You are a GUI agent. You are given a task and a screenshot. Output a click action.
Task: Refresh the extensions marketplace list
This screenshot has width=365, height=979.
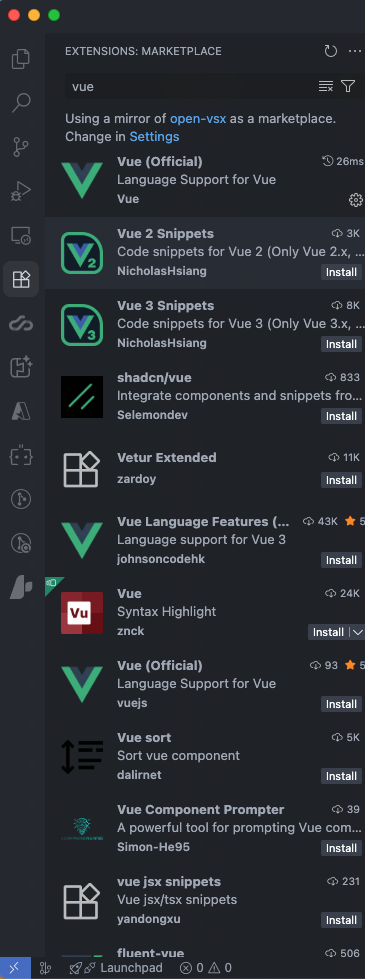[x=331, y=51]
